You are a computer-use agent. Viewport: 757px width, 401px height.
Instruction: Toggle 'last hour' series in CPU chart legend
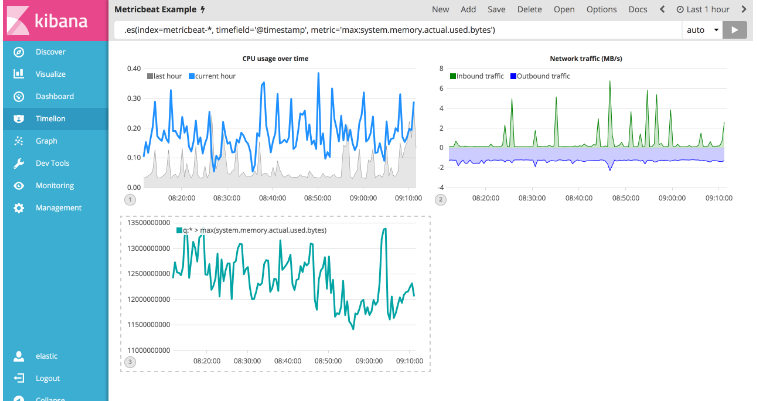168,76
